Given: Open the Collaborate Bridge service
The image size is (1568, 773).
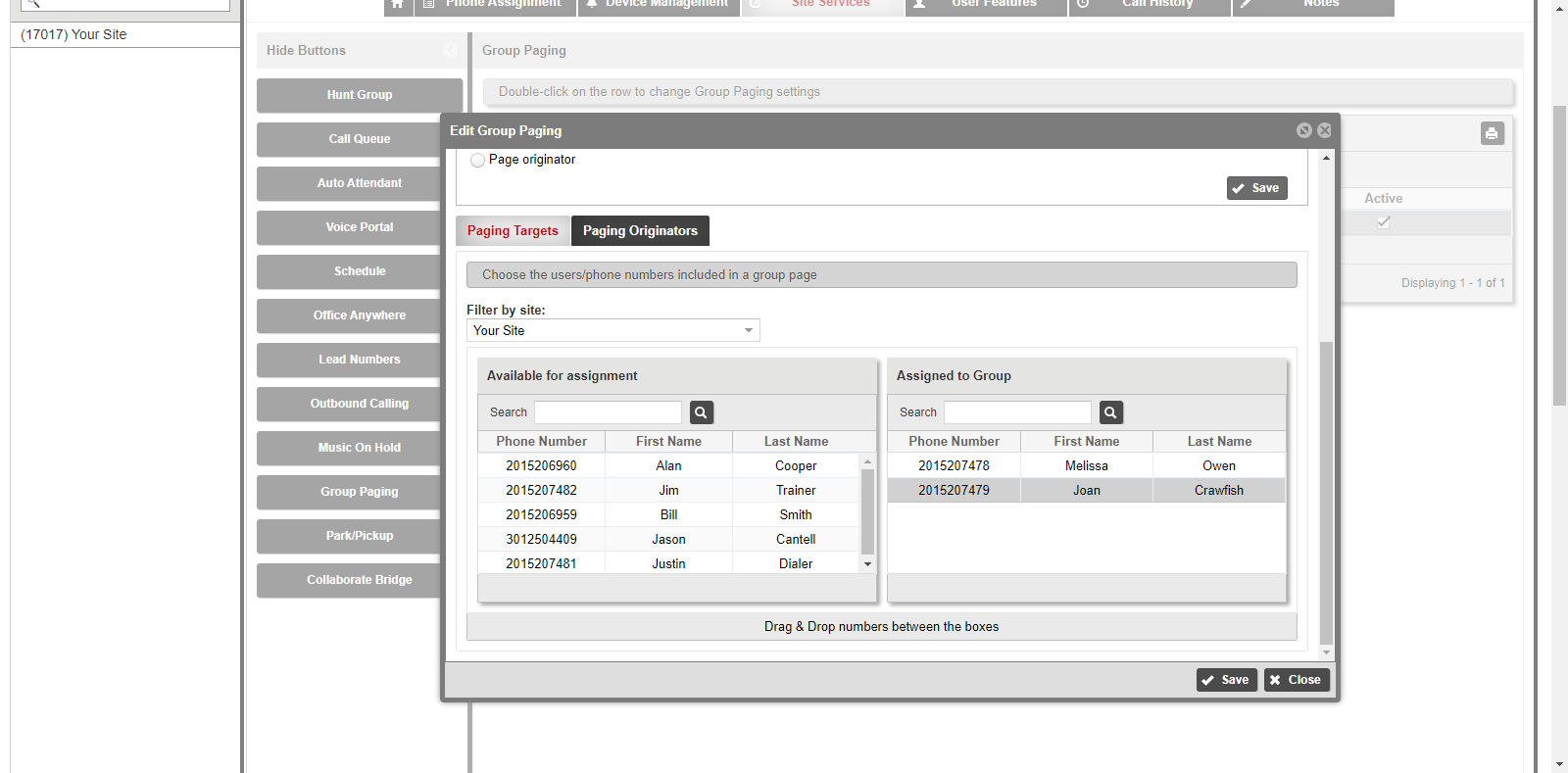Looking at the screenshot, I should [349, 580].
